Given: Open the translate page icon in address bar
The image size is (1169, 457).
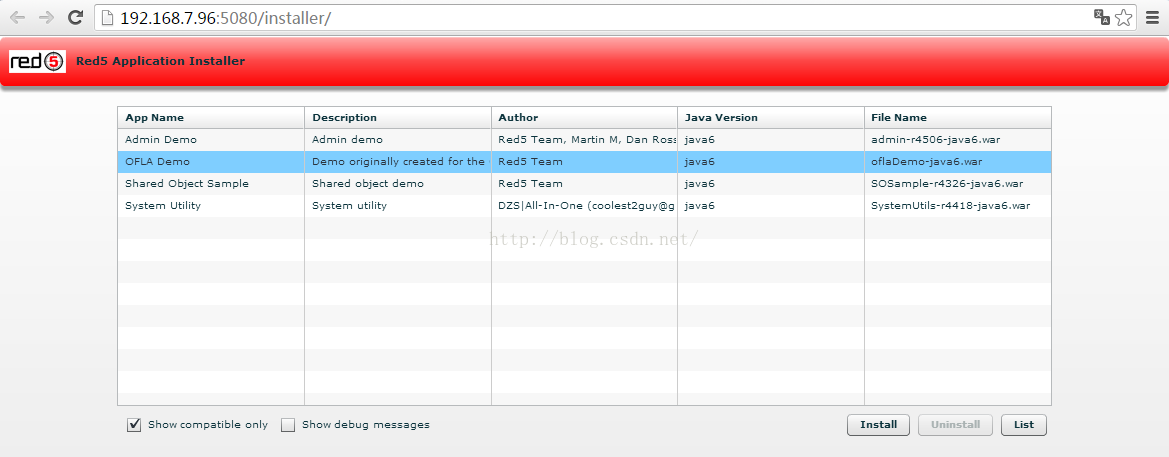Looking at the screenshot, I should pyautogui.click(x=1101, y=17).
